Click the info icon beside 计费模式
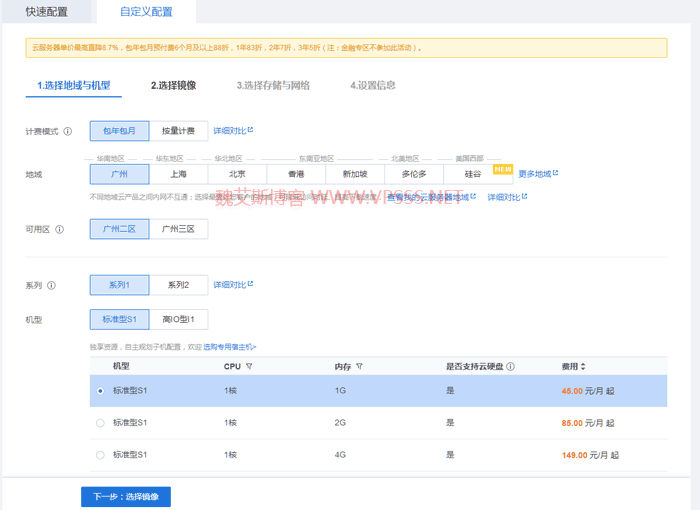 pyautogui.click(x=68, y=131)
